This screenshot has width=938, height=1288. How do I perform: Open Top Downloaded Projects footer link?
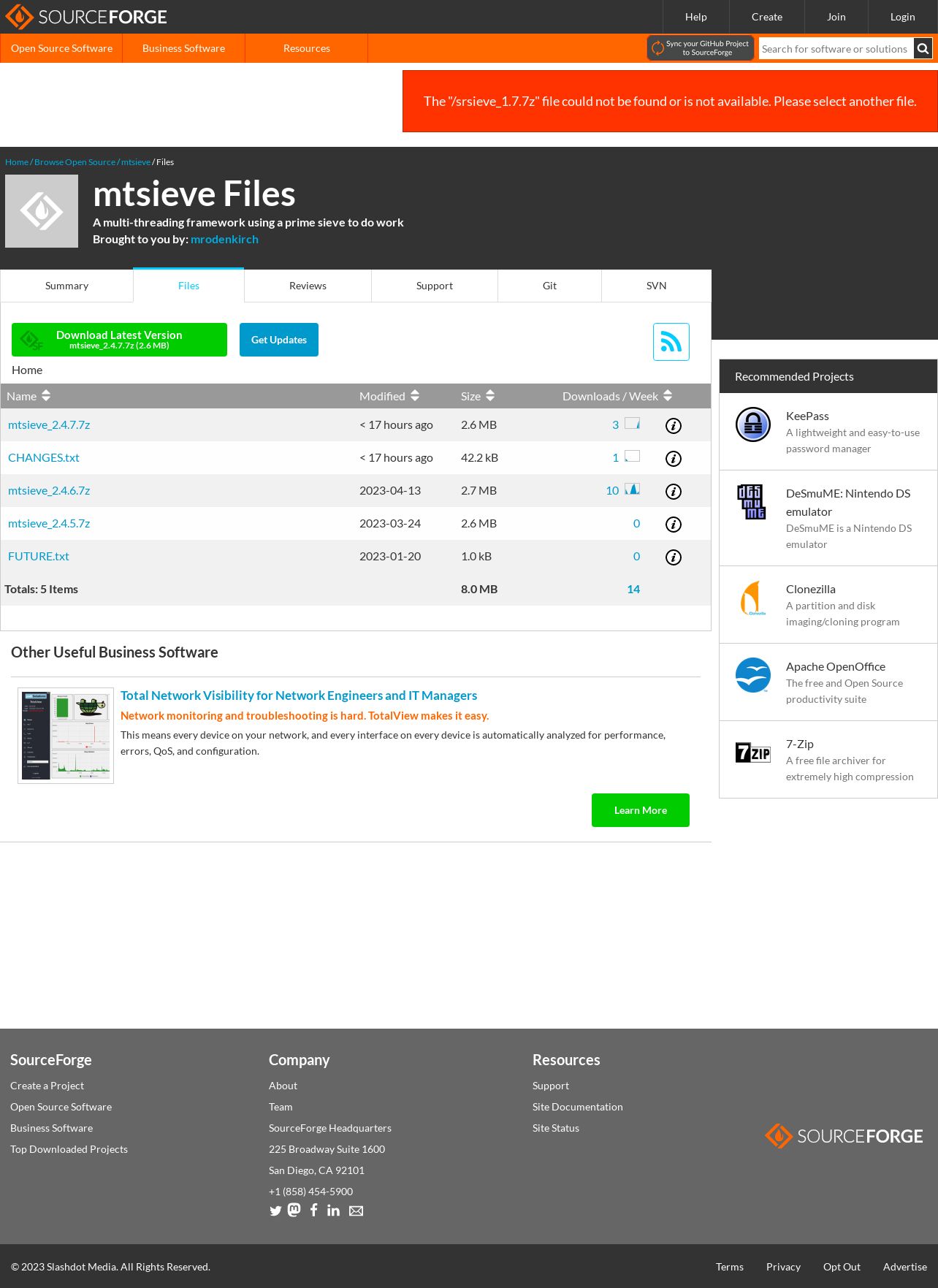pyautogui.click(x=69, y=1149)
